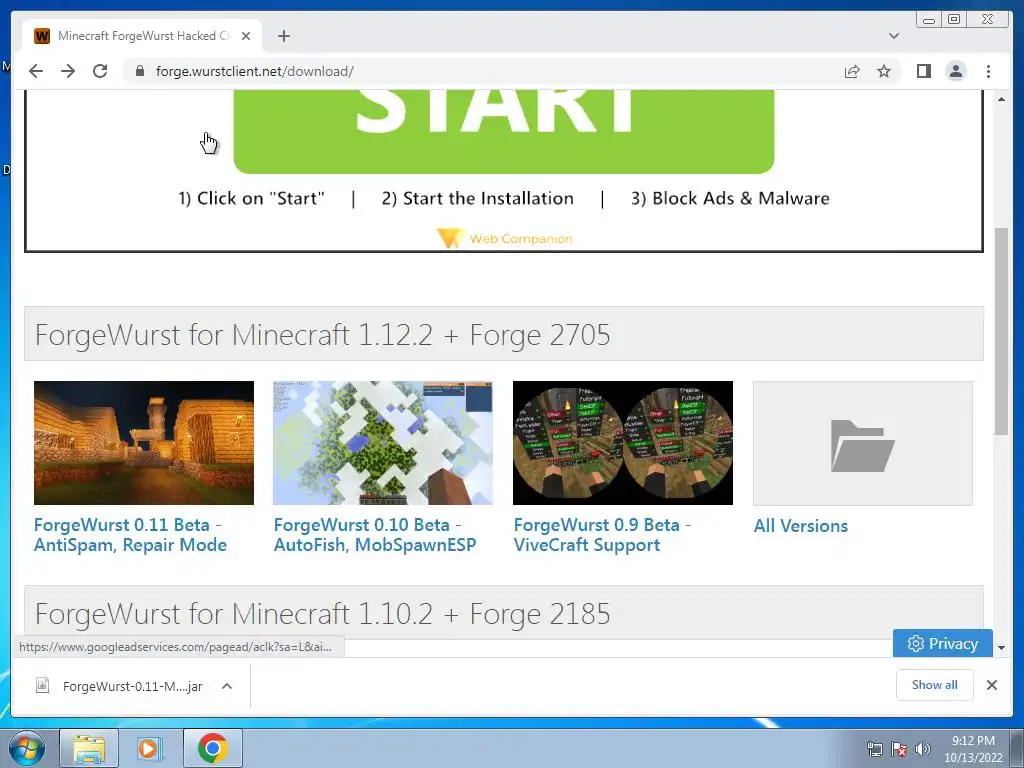The height and width of the screenshot is (768, 1024).
Task: Reload the current page
Action: 100,71
